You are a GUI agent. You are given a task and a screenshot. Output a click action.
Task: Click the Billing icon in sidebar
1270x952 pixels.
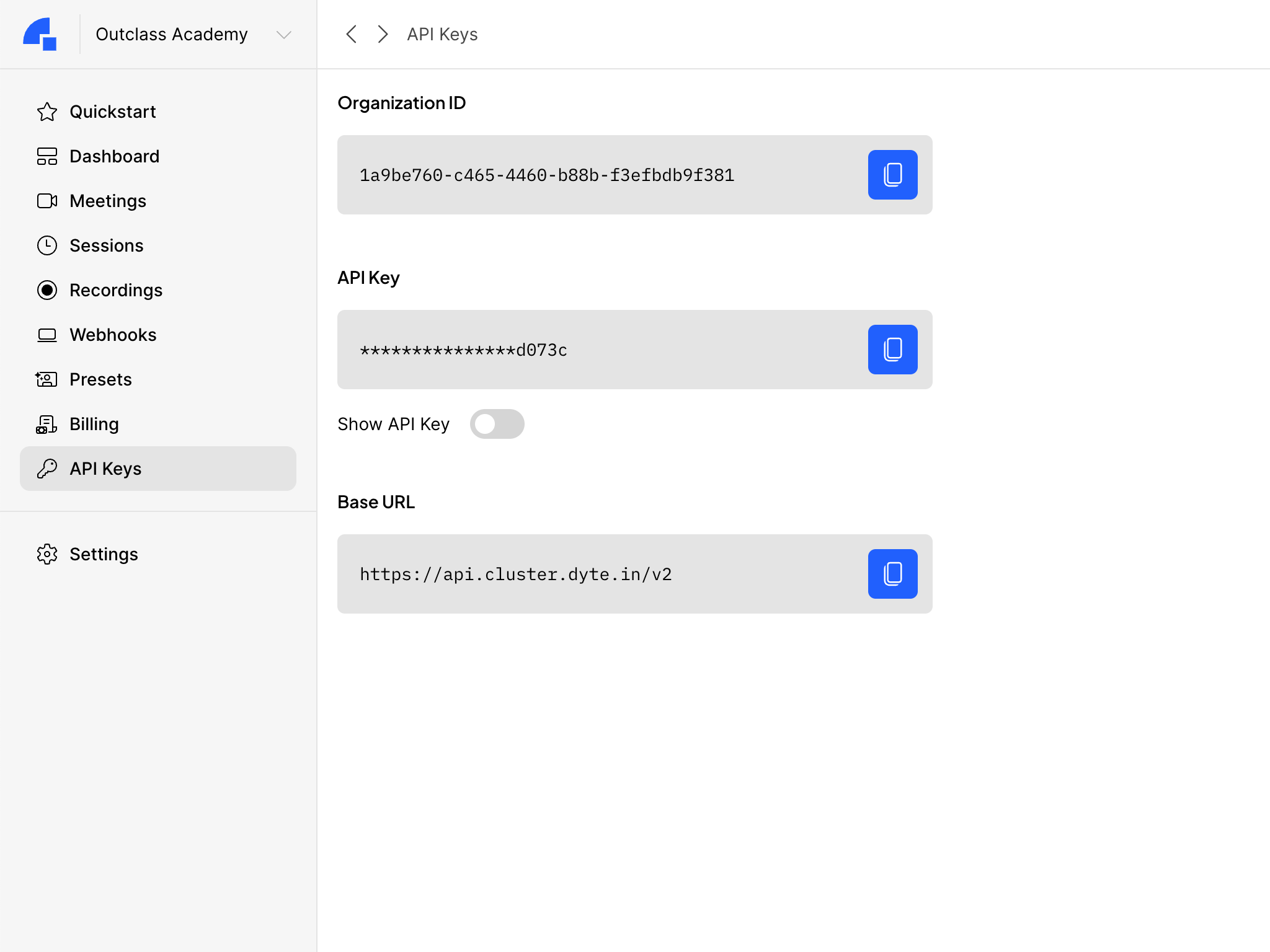[46, 423]
